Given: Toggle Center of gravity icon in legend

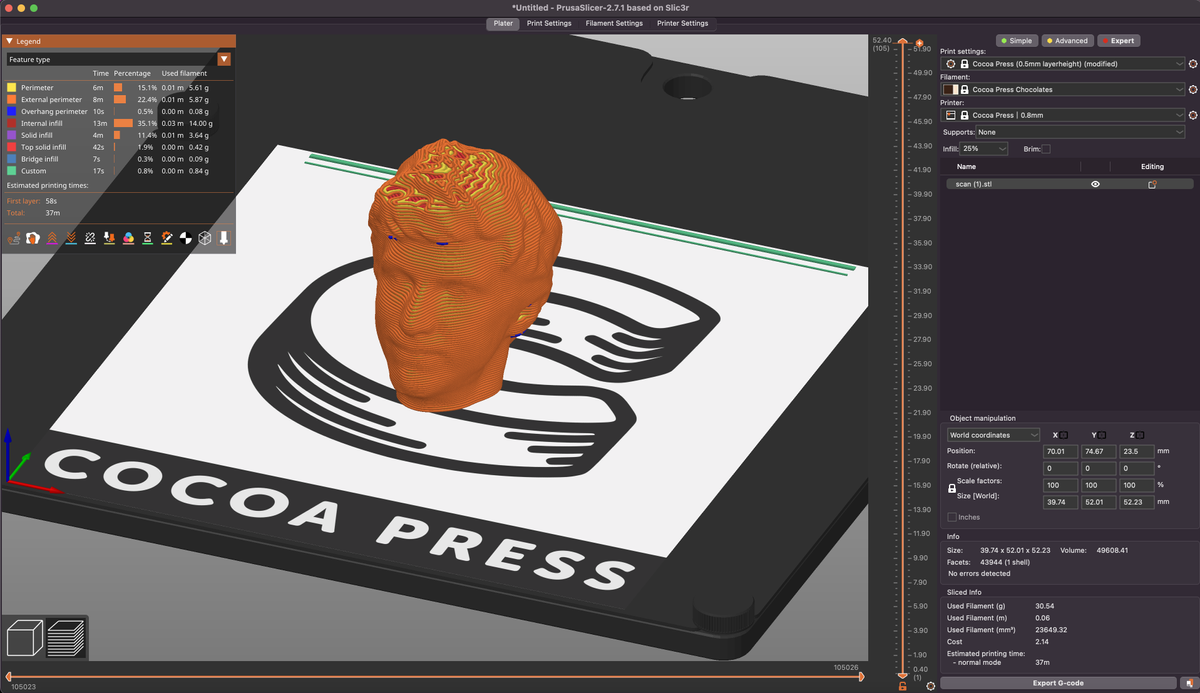Looking at the screenshot, I should point(185,238).
